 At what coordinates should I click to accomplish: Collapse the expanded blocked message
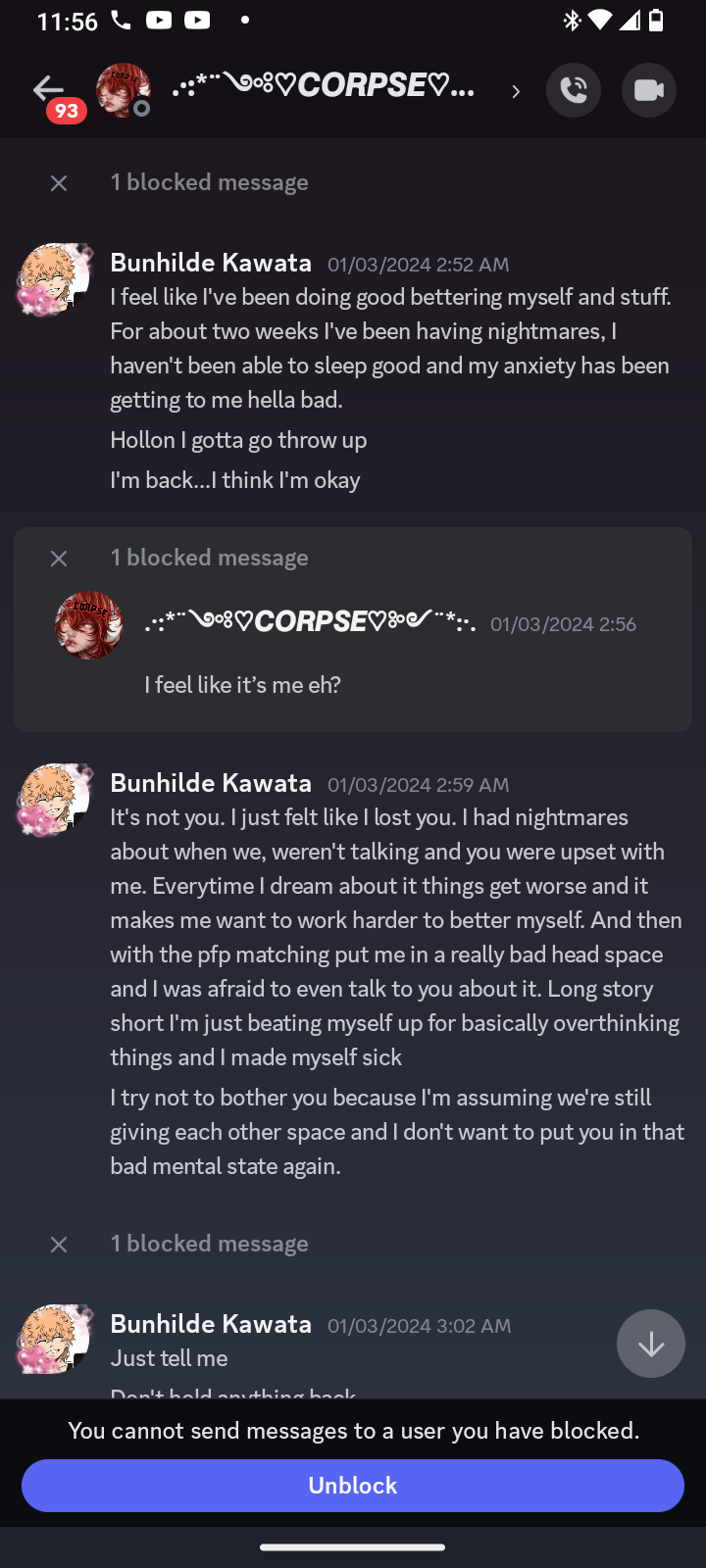tap(59, 558)
